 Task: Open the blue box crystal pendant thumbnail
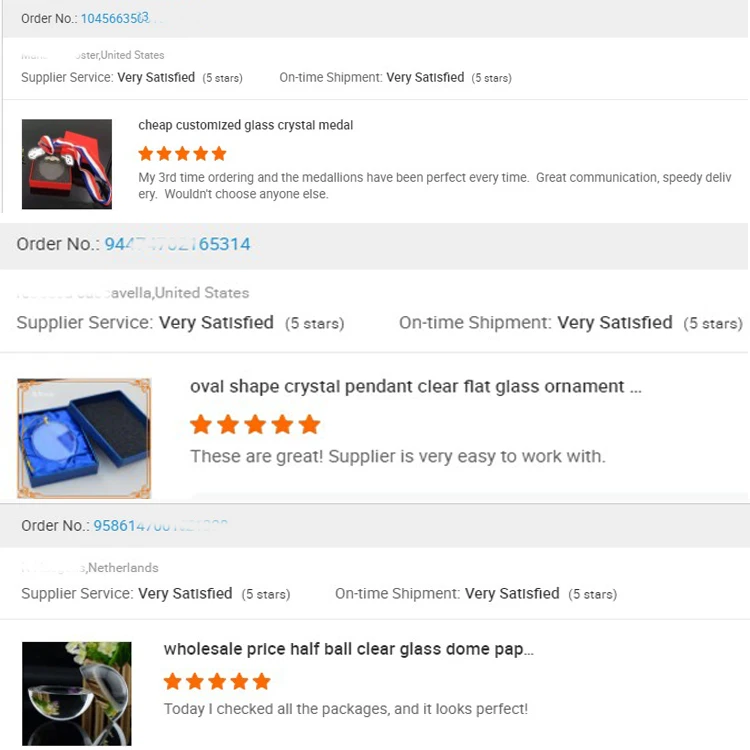point(84,438)
